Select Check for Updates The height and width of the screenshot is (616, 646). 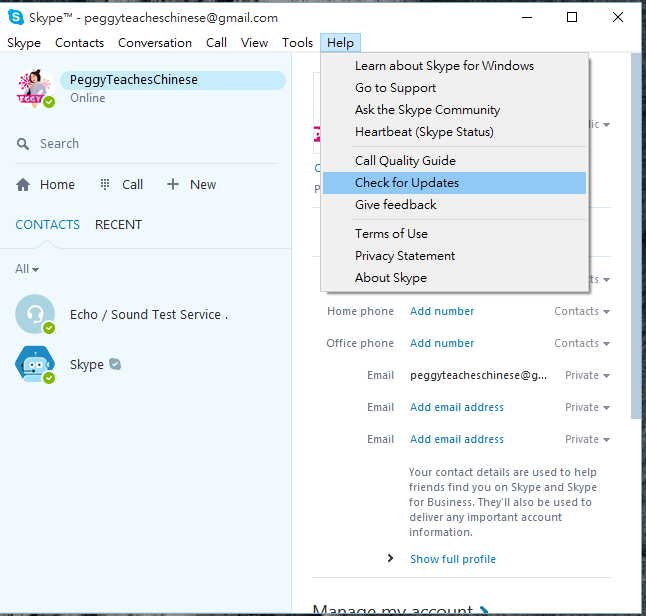(x=454, y=183)
